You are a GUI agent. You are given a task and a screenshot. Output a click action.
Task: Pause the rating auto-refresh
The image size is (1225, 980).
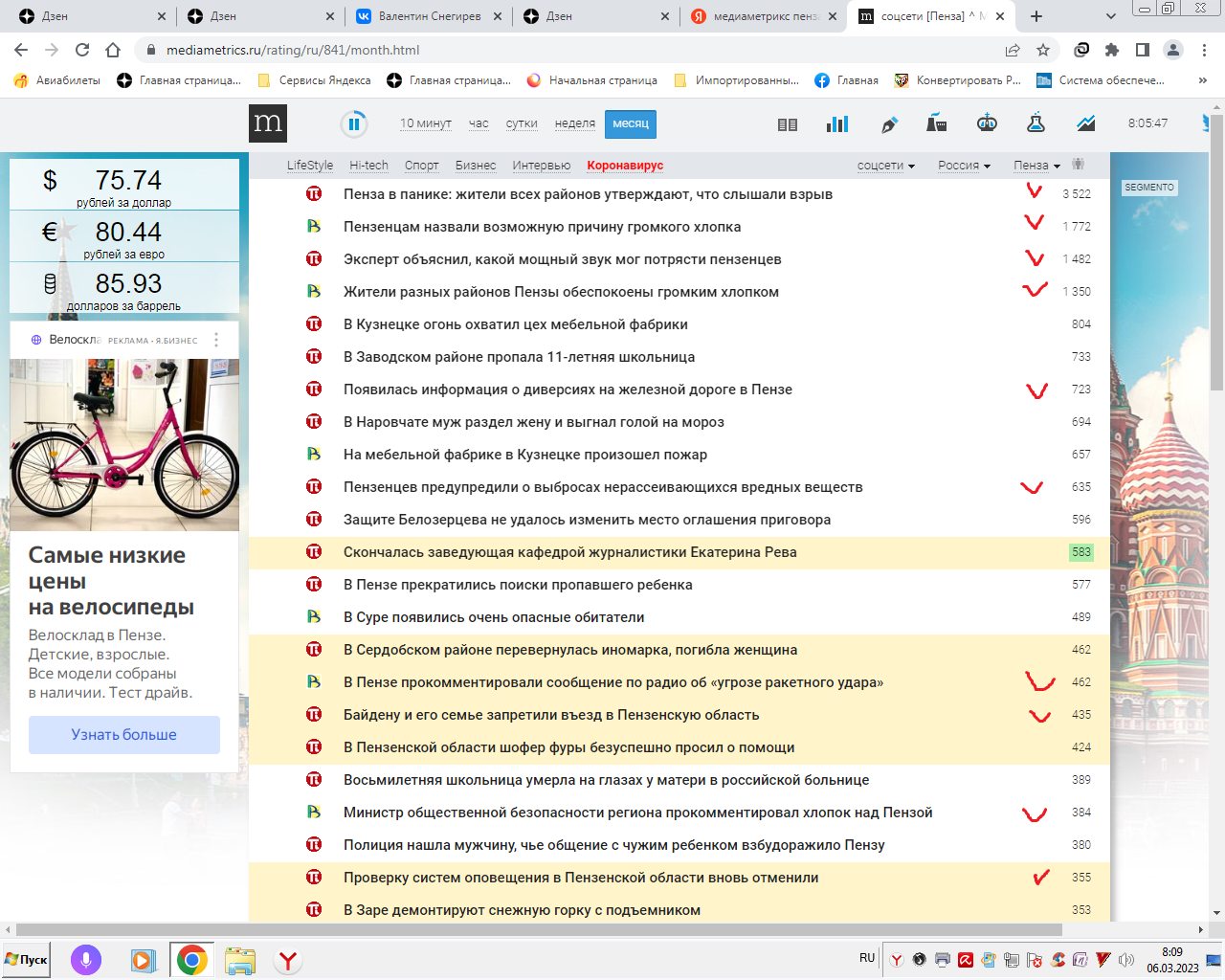pyautogui.click(x=354, y=123)
